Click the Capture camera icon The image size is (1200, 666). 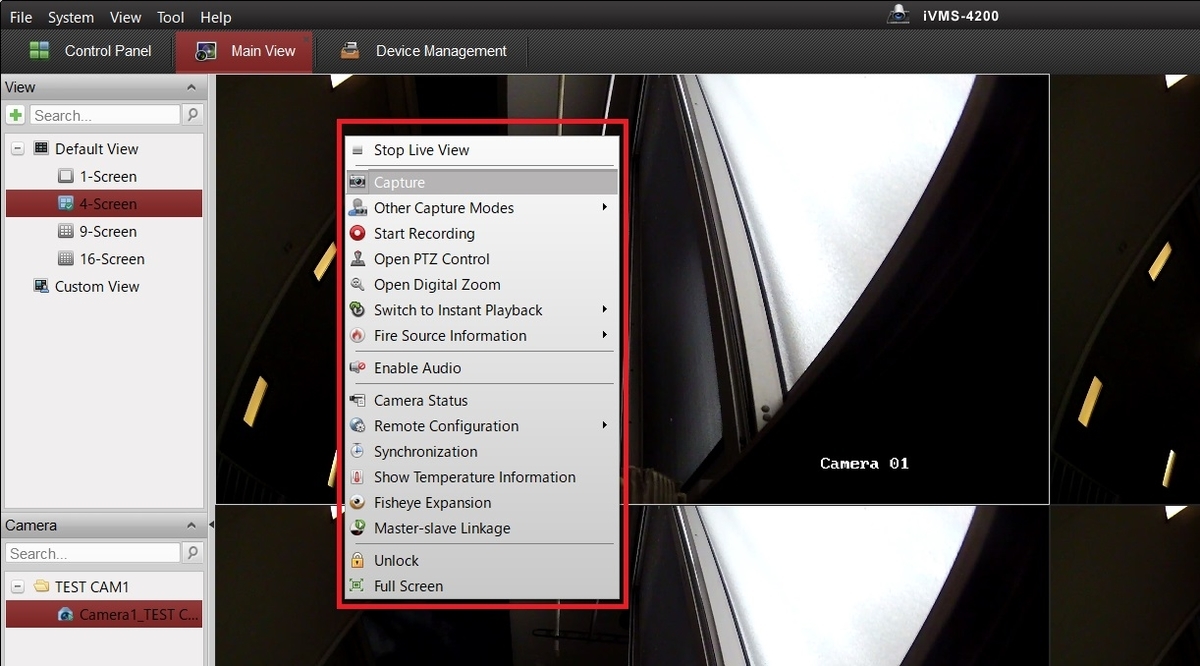tap(357, 182)
